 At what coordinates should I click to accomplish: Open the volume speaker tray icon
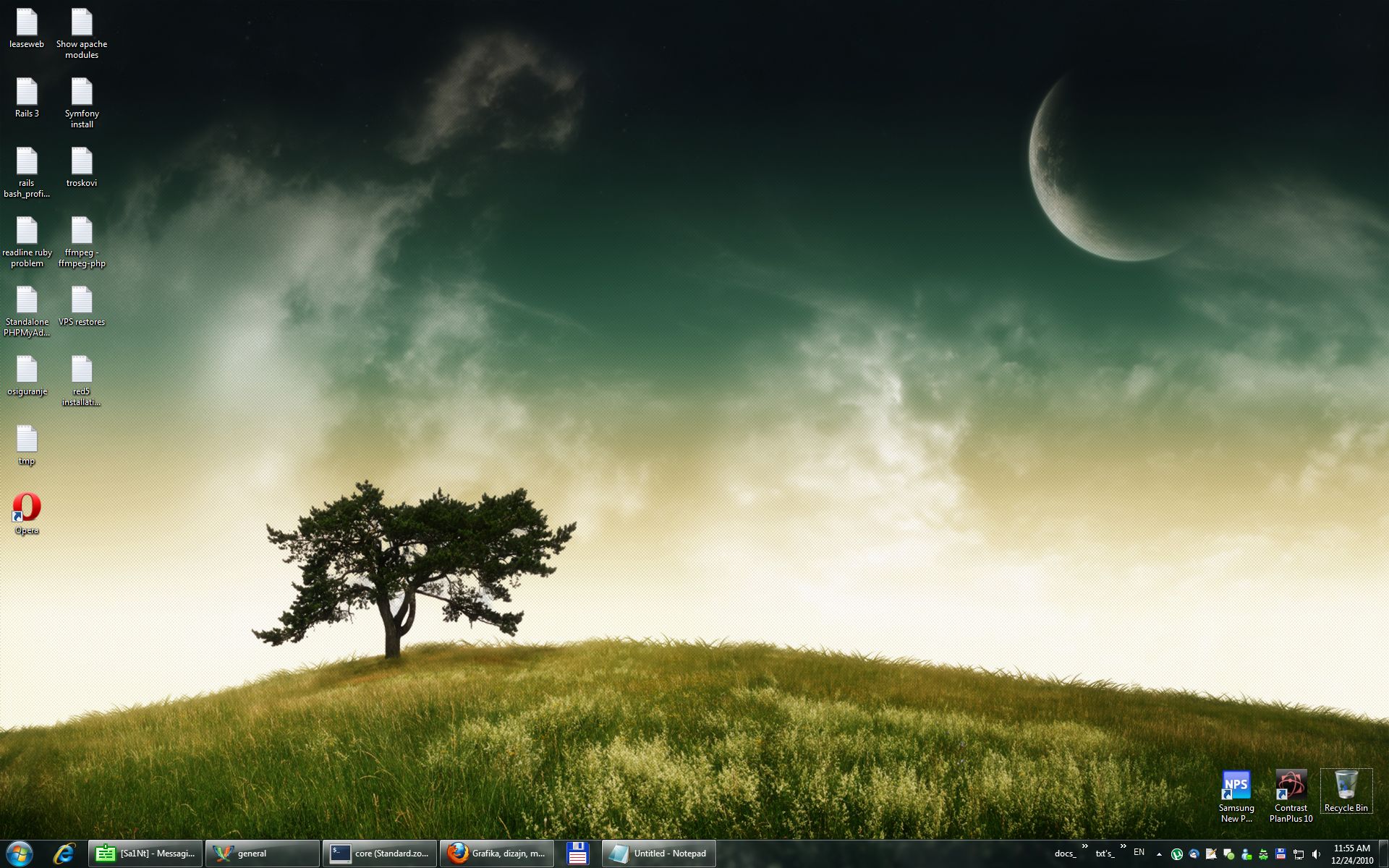pyautogui.click(x=1316, y=854)
